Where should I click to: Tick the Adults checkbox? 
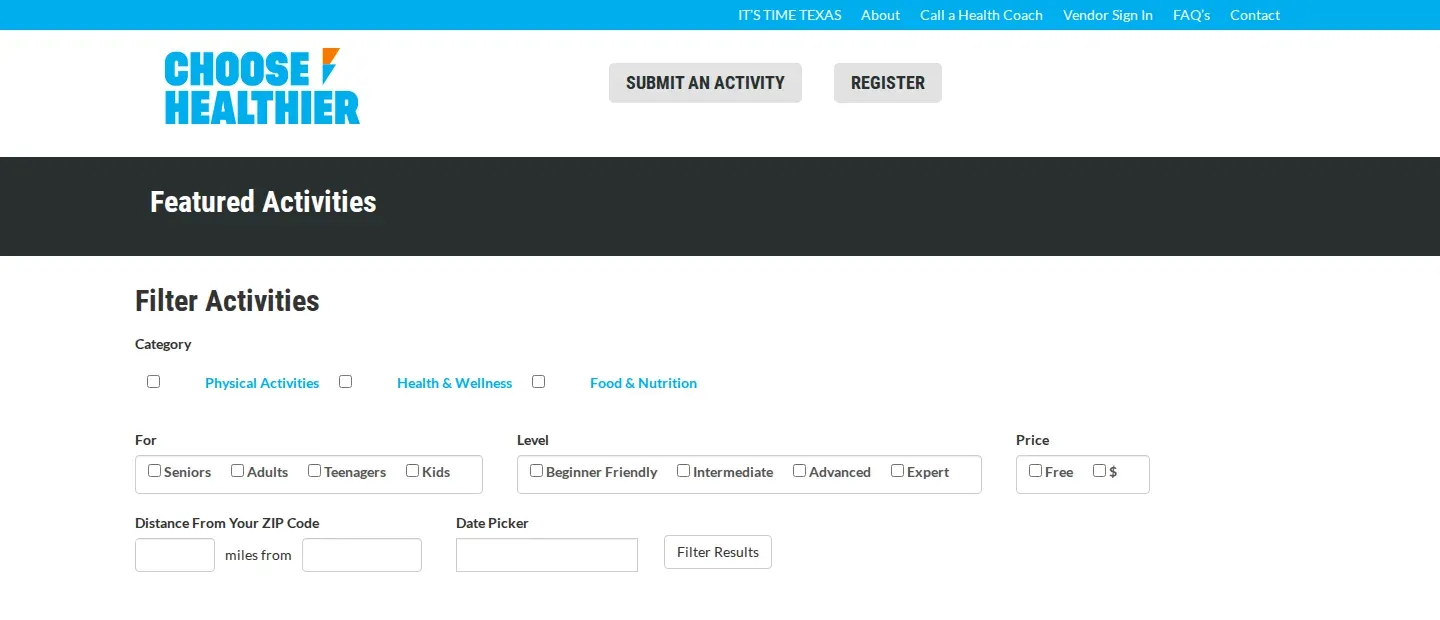pos(237,470)
